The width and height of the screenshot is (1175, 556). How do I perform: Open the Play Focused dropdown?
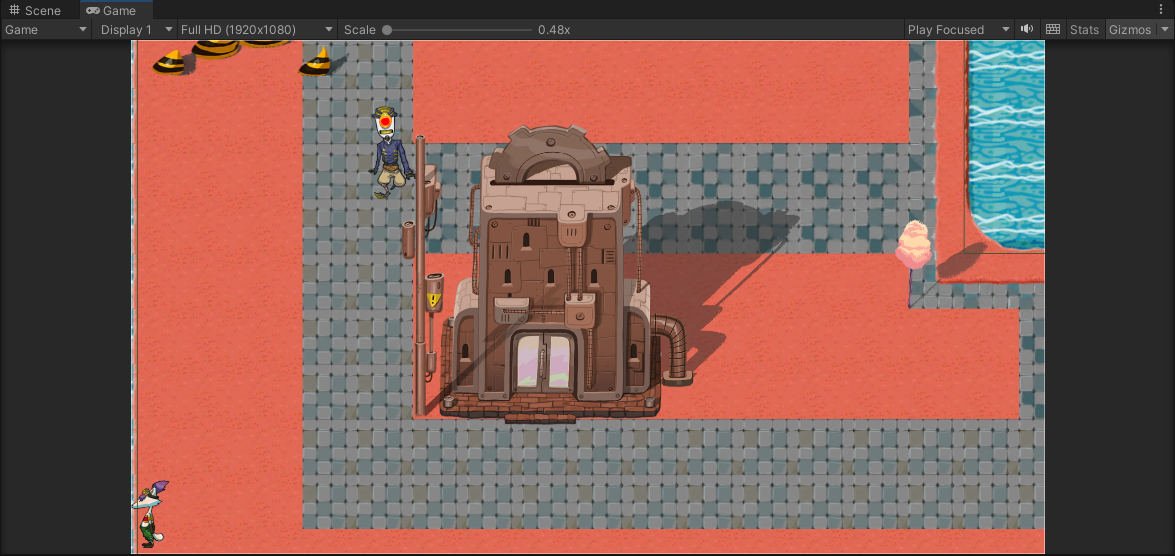tap(958, 30)
